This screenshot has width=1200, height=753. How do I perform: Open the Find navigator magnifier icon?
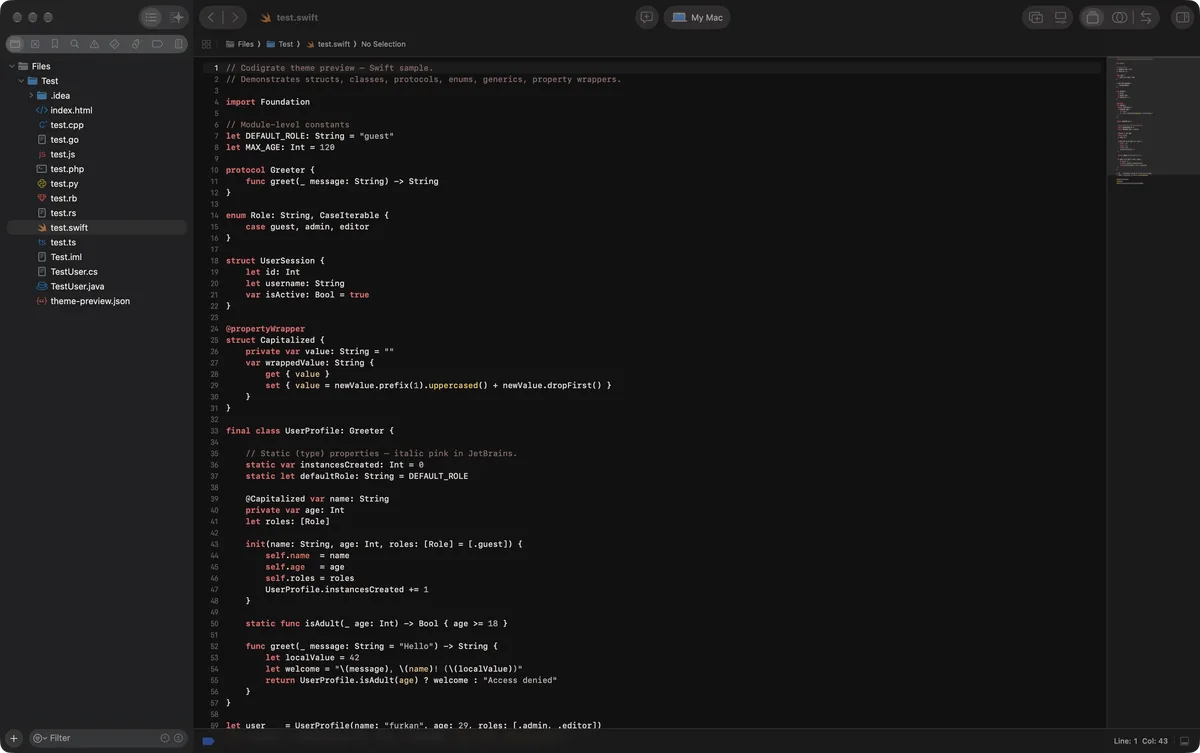click(75, 44)
